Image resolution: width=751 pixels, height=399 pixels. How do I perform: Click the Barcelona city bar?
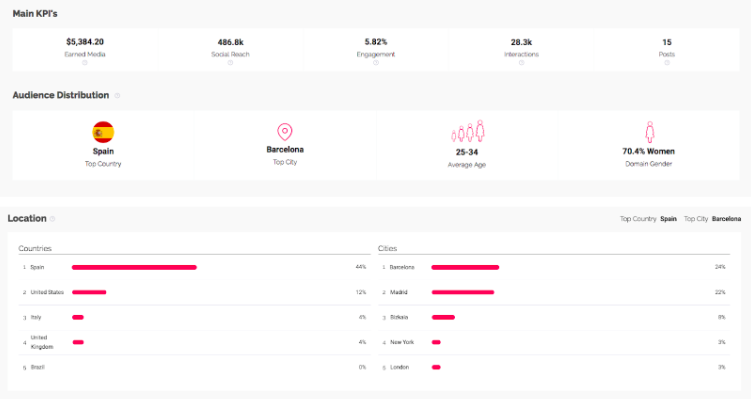click(465, 267)
